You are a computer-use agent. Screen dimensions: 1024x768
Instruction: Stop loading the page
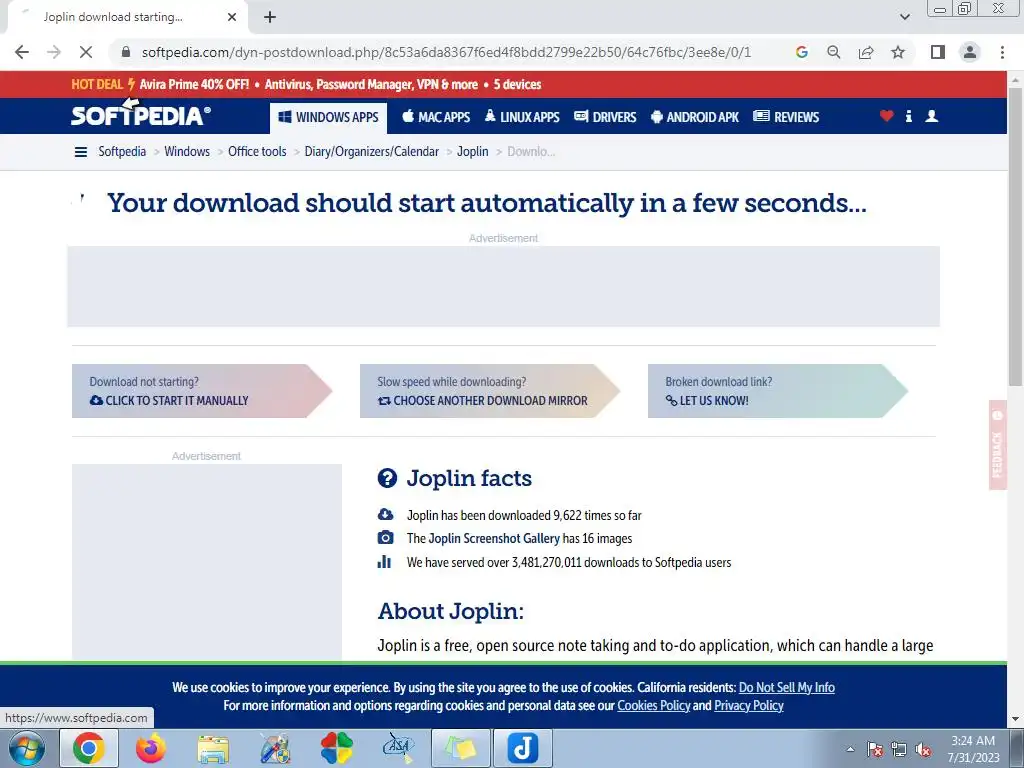86,52
